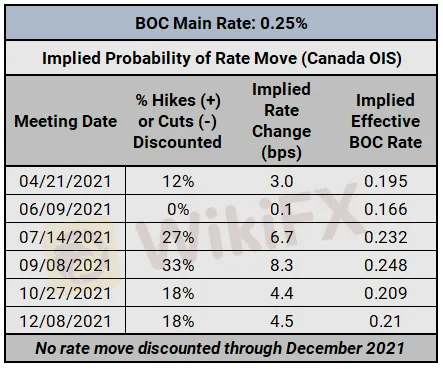Click the No rate move discounted footer note
443x369 pixels.
coord(220,348)
